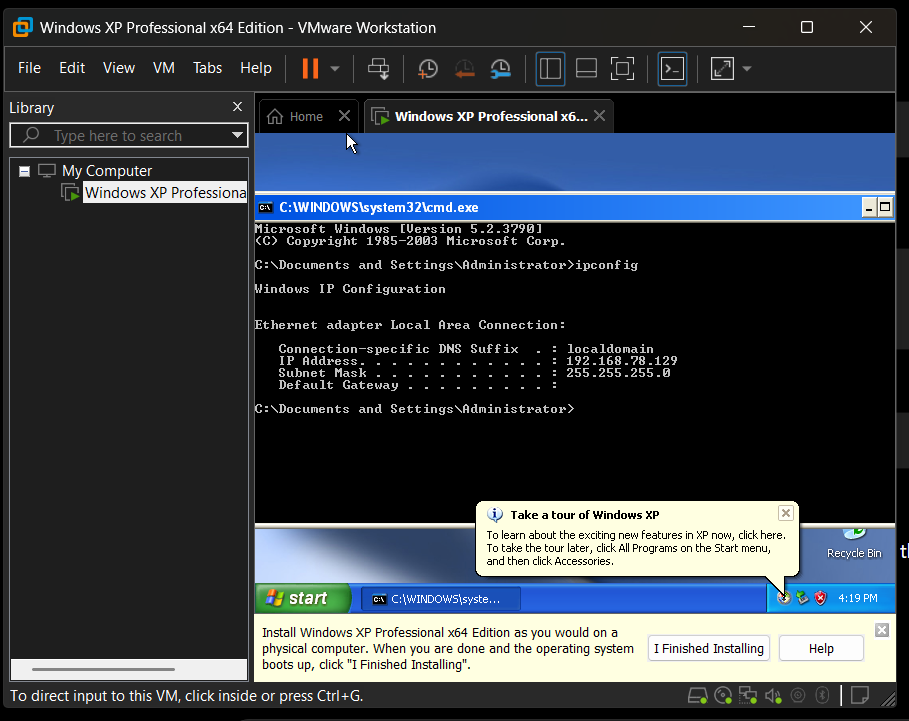
Task: Click the stretch guest display icon
Action: 722,68
